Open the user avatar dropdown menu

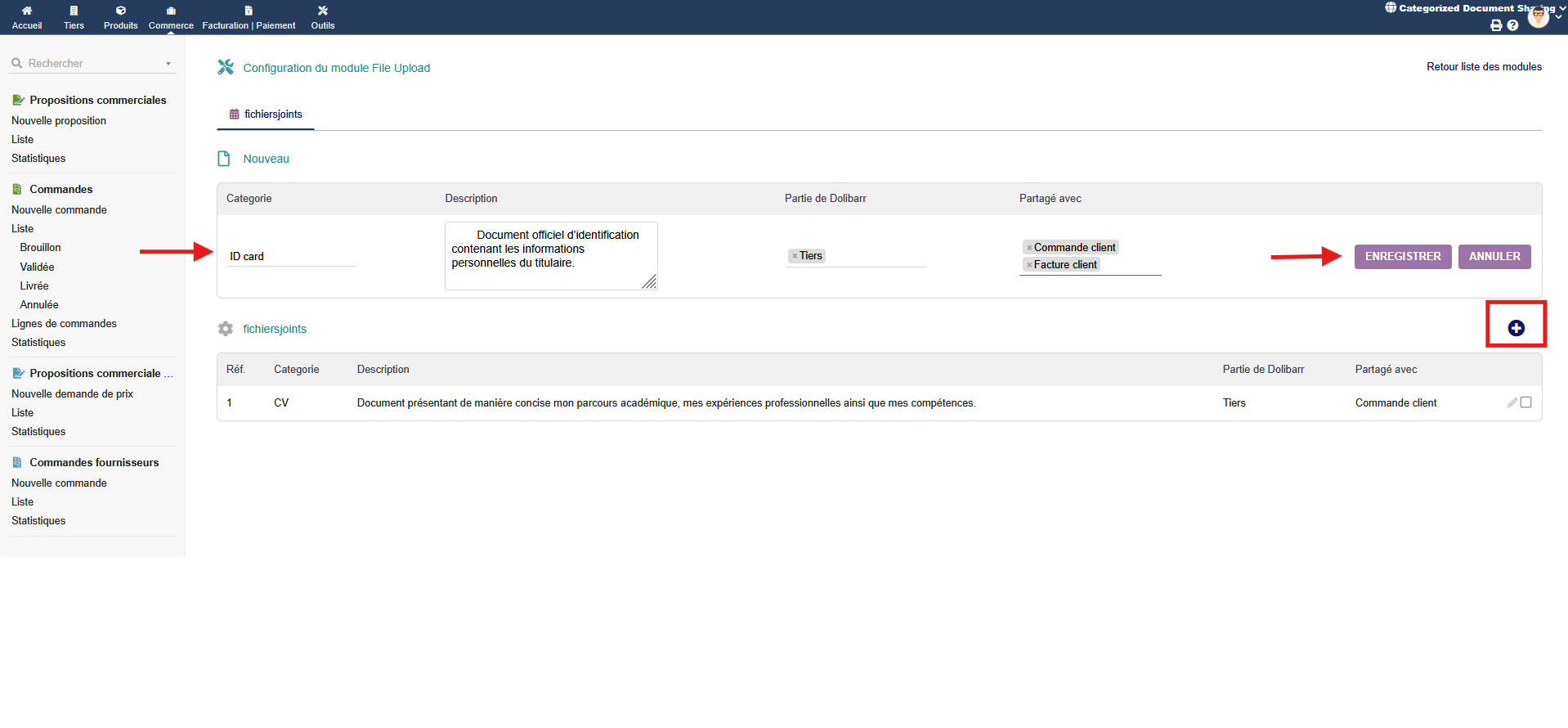tap(1539, 16)
